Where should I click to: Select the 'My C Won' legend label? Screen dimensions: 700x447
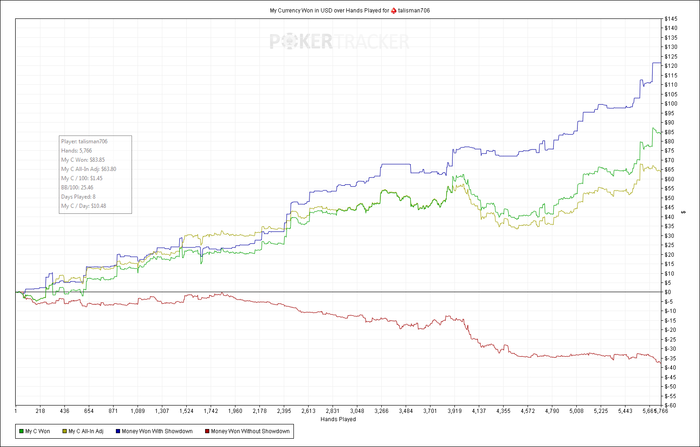(x=38, y=431)
